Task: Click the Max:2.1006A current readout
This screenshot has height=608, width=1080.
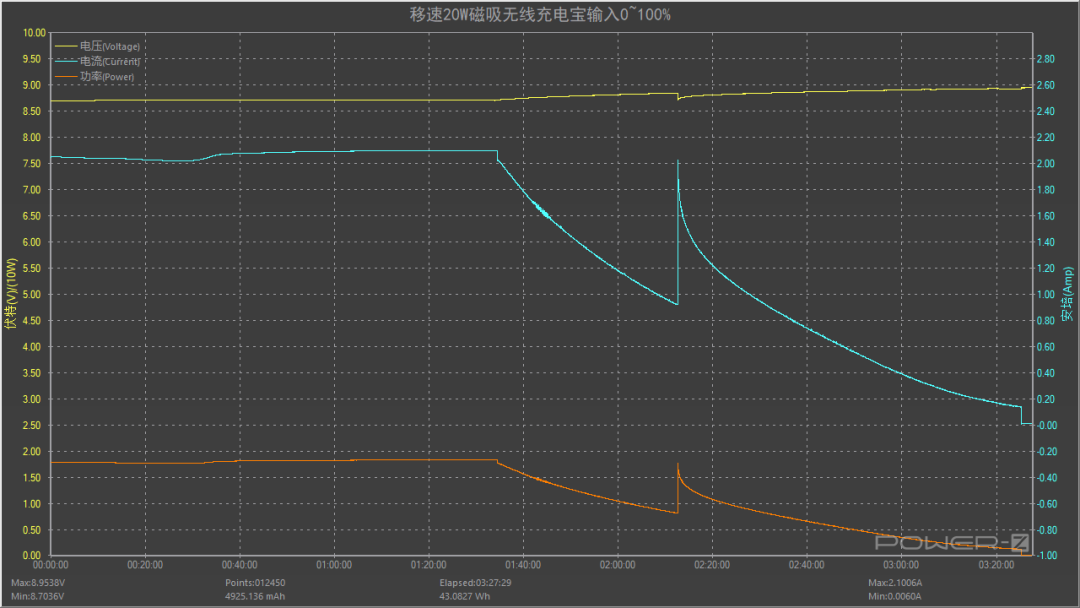Action: 895,583
